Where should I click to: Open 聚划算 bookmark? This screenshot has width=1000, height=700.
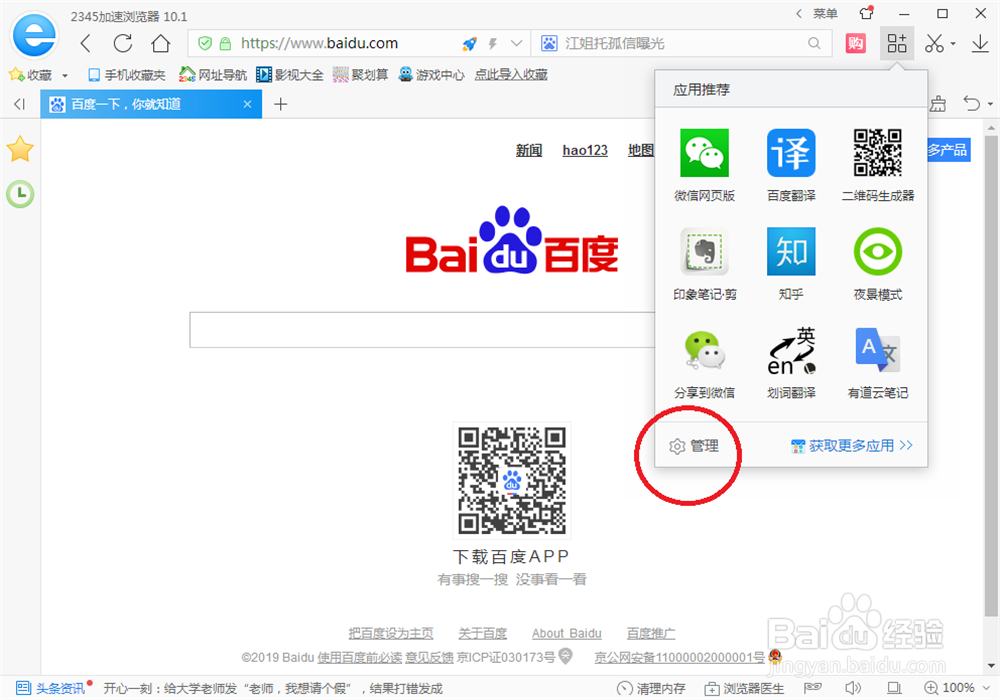coord(360,75)
